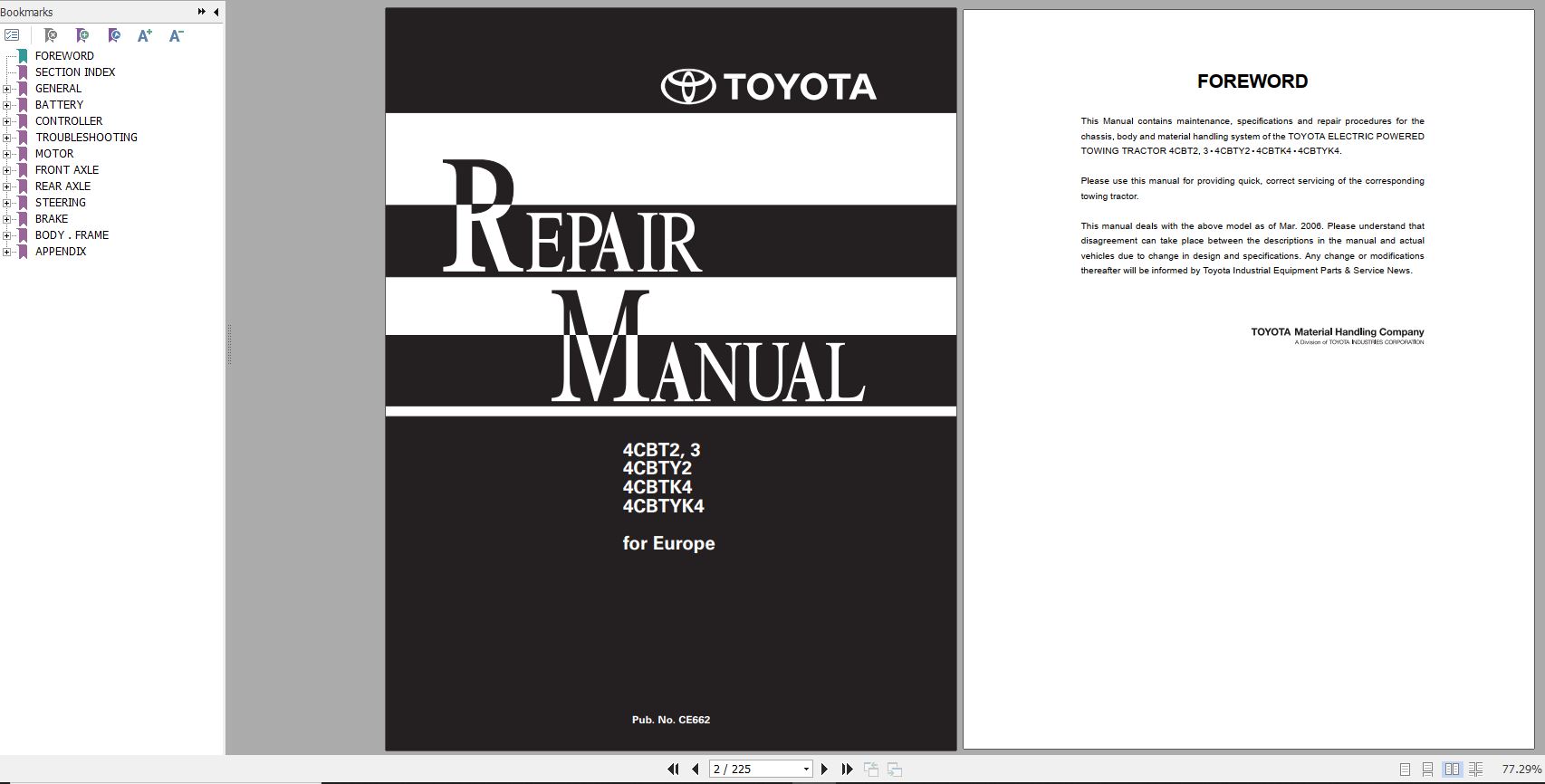Expand the REAR AXLE bookmark

pos(7,186)
